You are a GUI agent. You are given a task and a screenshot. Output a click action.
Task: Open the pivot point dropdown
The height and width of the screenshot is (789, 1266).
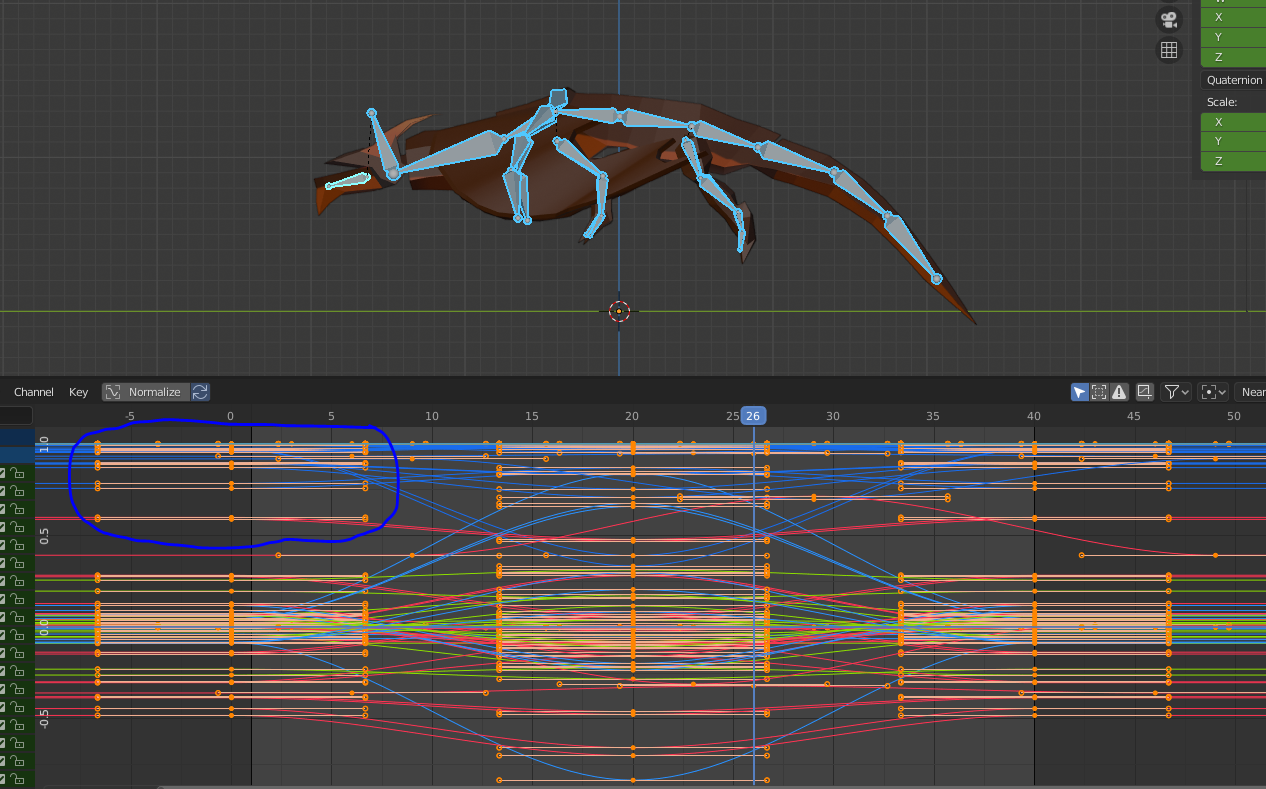coord(1214,392)
